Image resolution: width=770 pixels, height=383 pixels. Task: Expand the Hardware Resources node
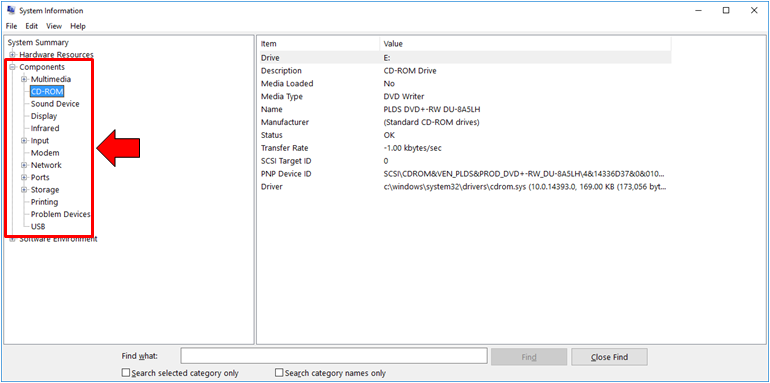point(12,55)
